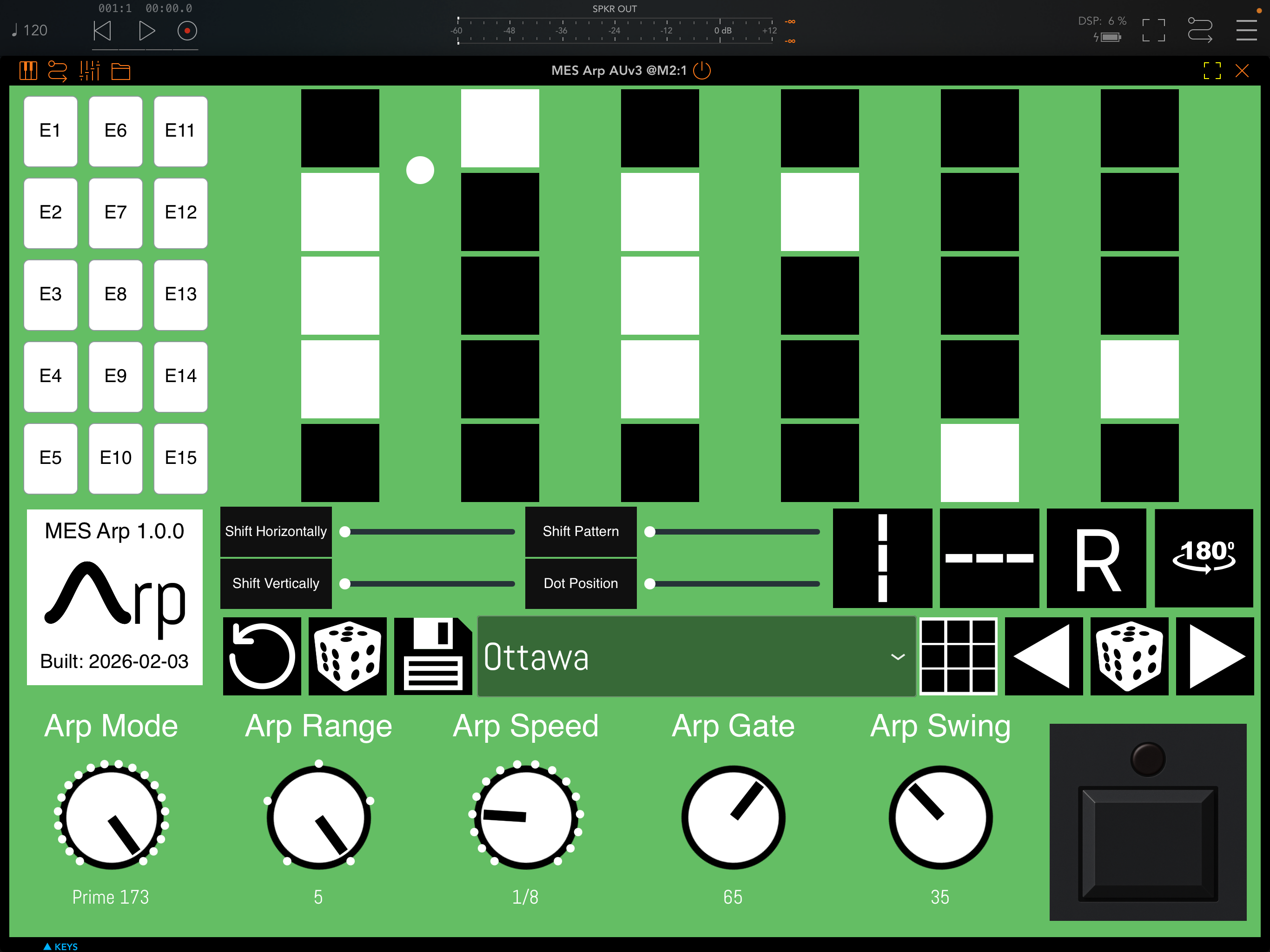Select pattern slot E7
1270x952 pixels.
tap(115, 212)
